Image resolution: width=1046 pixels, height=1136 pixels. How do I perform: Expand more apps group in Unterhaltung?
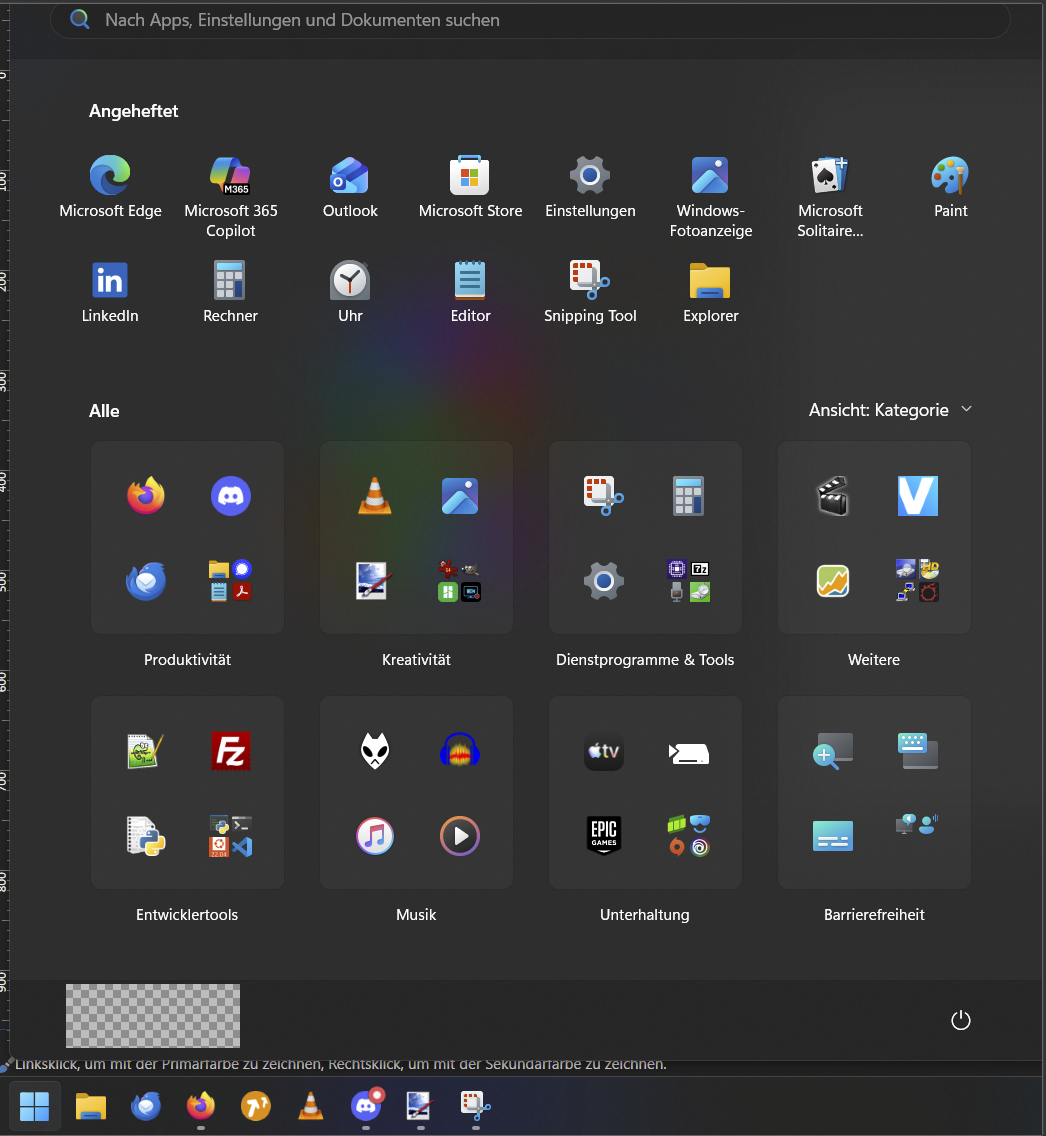(x=688, y=836)
